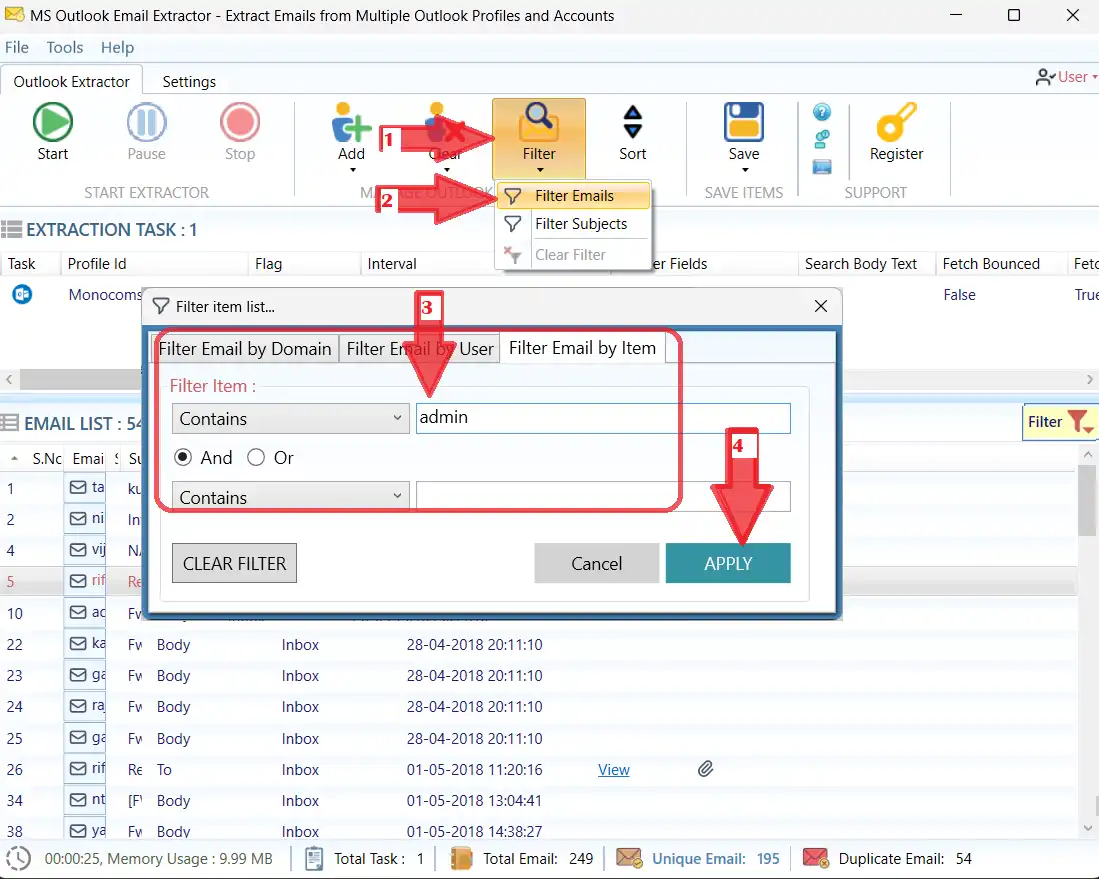This screenshot has height=879, width=1099.
Task: Click the APPLY button
Action: tap(728, 563)
